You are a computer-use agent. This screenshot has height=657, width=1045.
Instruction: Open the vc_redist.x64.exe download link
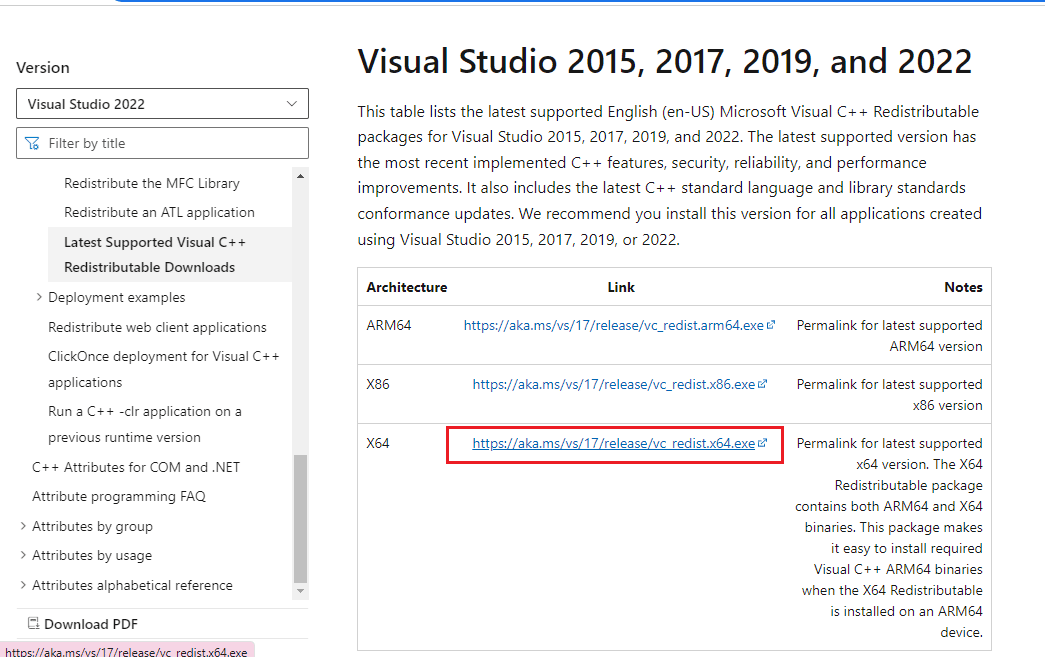click(613, 443)
